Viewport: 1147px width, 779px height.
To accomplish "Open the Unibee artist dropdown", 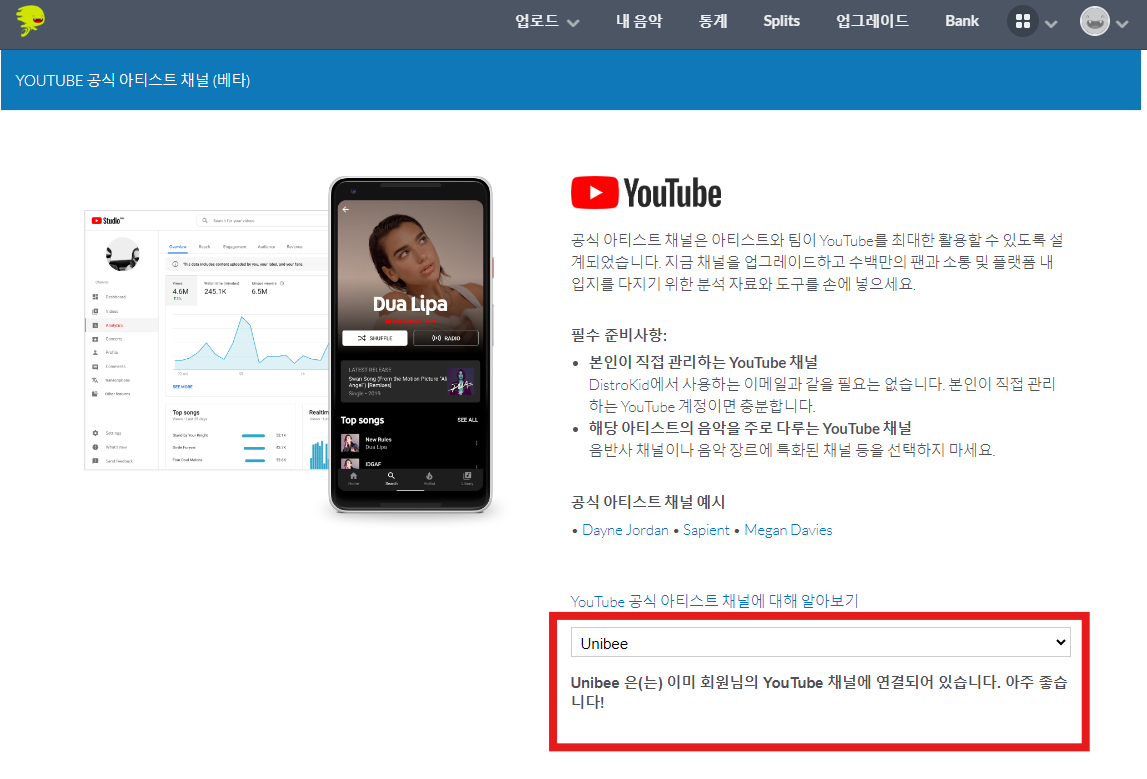I will (x=820, y=642).
